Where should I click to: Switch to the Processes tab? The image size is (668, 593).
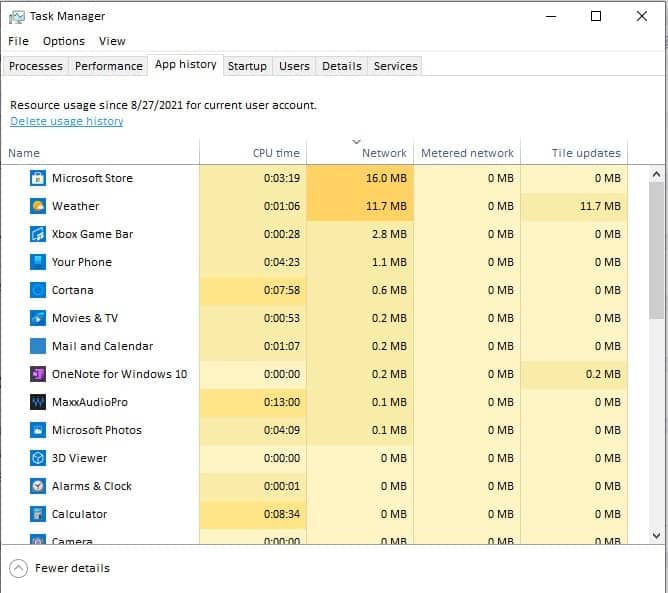tap(36, 66)
